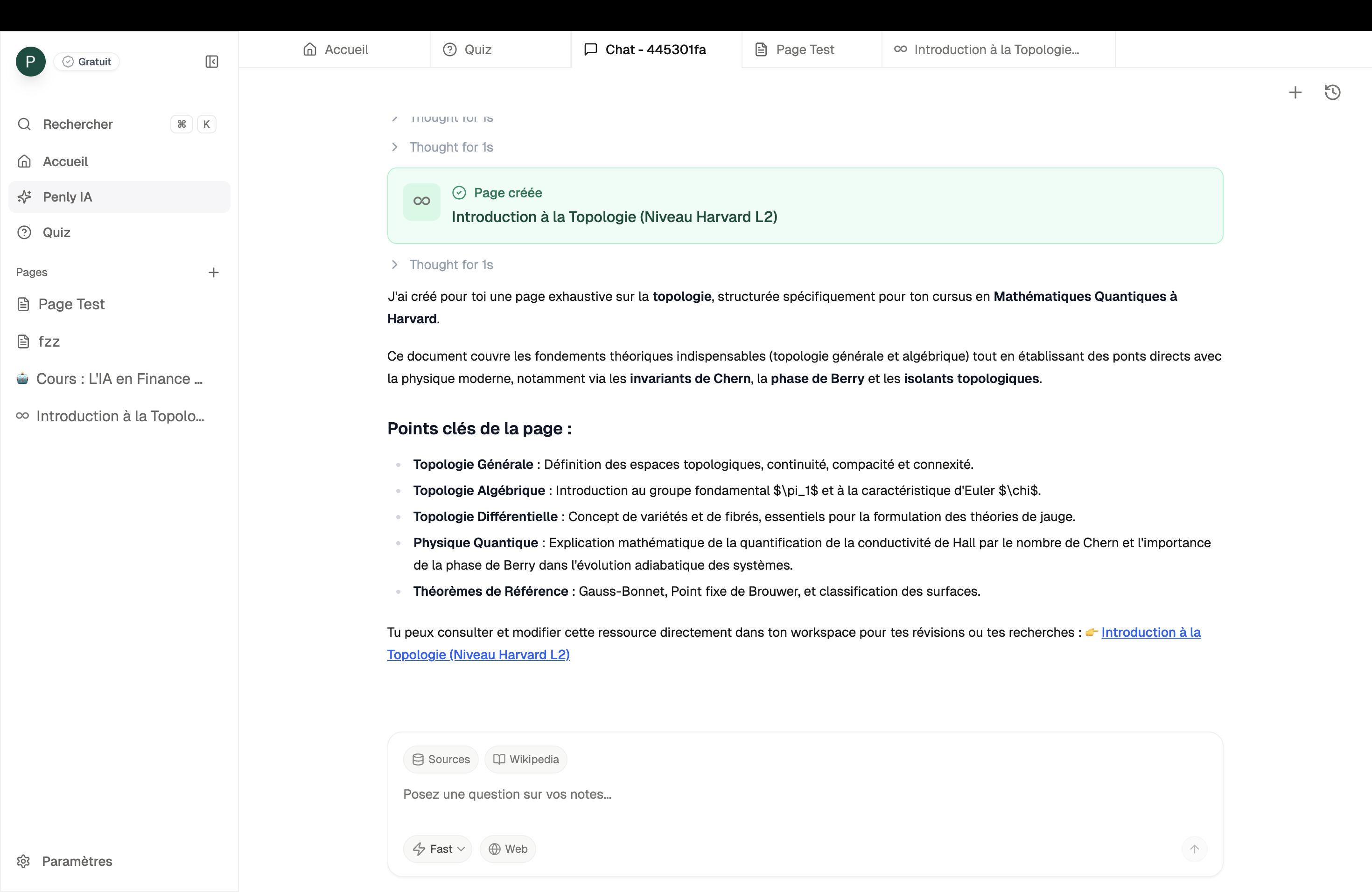The height and width of the screenshot is (892, 1372).
Task: Open the Fast model dropdown
Action: click(x=438, y=849)
